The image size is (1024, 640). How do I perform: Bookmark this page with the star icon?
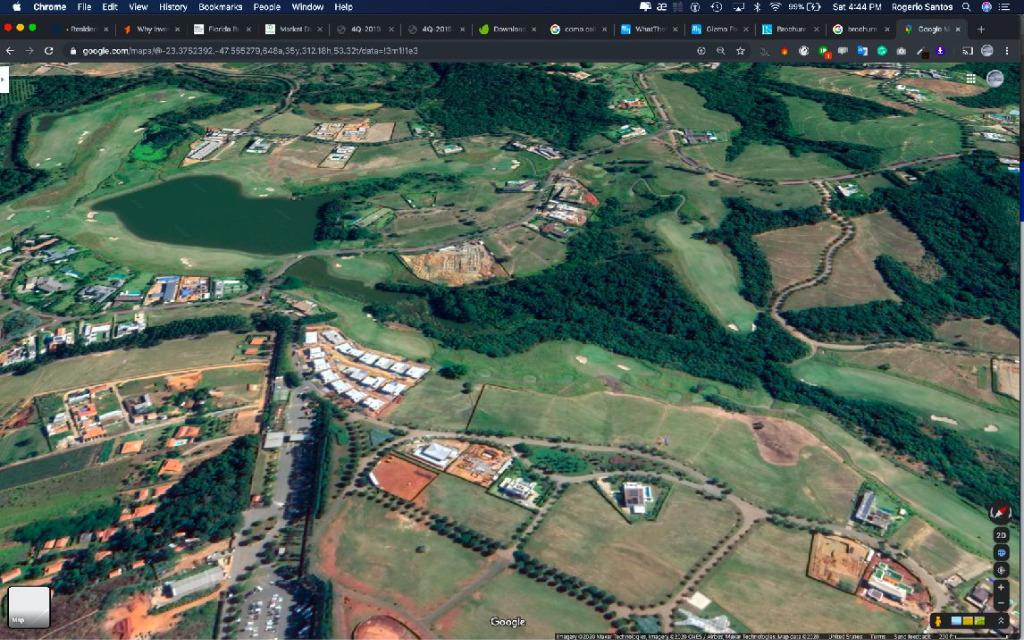pyautogui.click(x=740, y=50)
